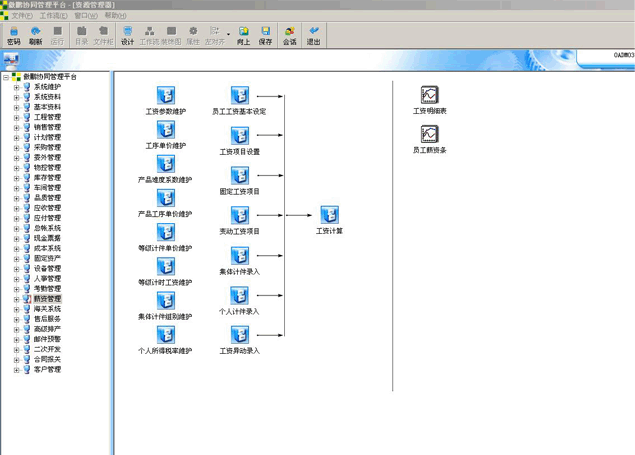Click the 刷新 refresh toolbar button
635x455 pixels.
35,37
